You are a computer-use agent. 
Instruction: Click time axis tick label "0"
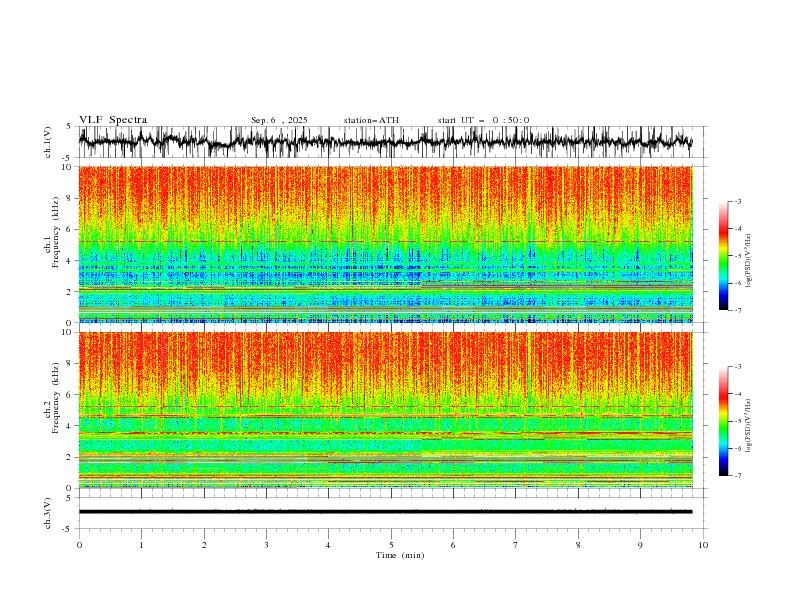79,545
